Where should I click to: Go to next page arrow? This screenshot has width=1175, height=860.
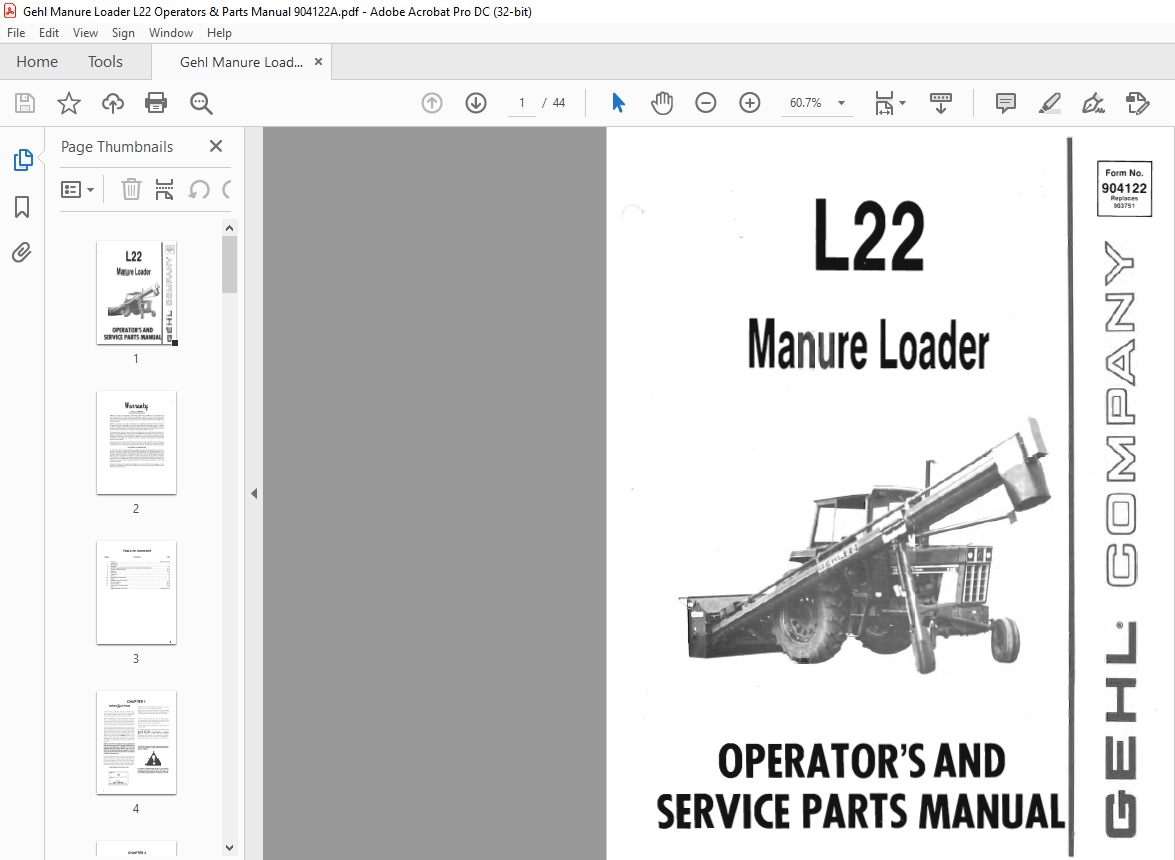coord(476,103)
